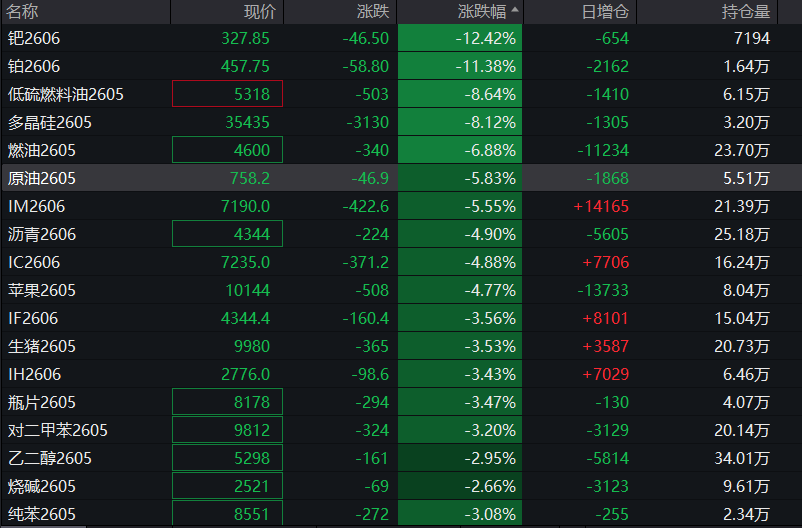
Task: Open the IC2606 contract name
Action: (x=34, y=262)
